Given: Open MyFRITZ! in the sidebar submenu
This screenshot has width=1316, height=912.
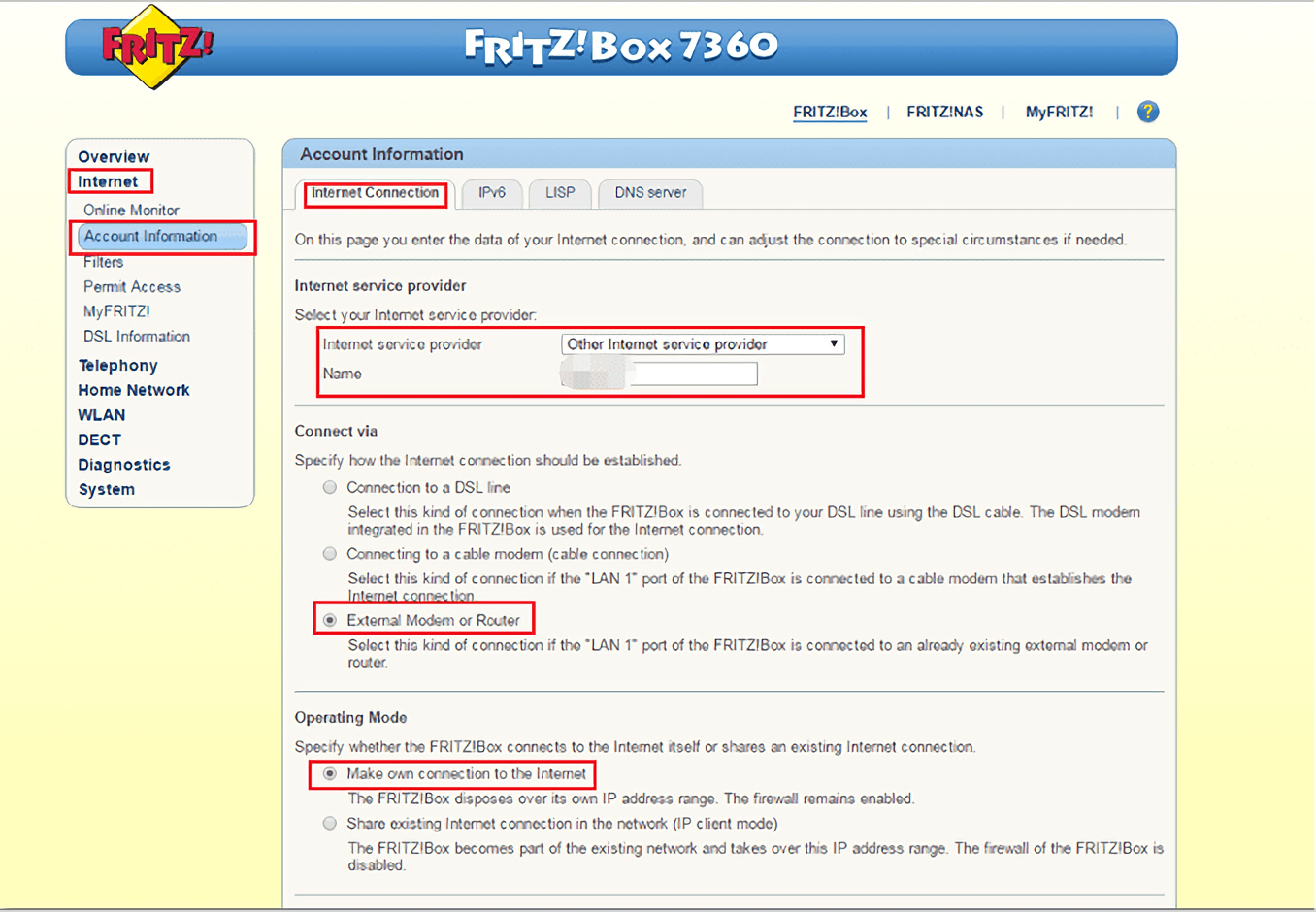Looking at the screenshot, I should pos(116,311).
